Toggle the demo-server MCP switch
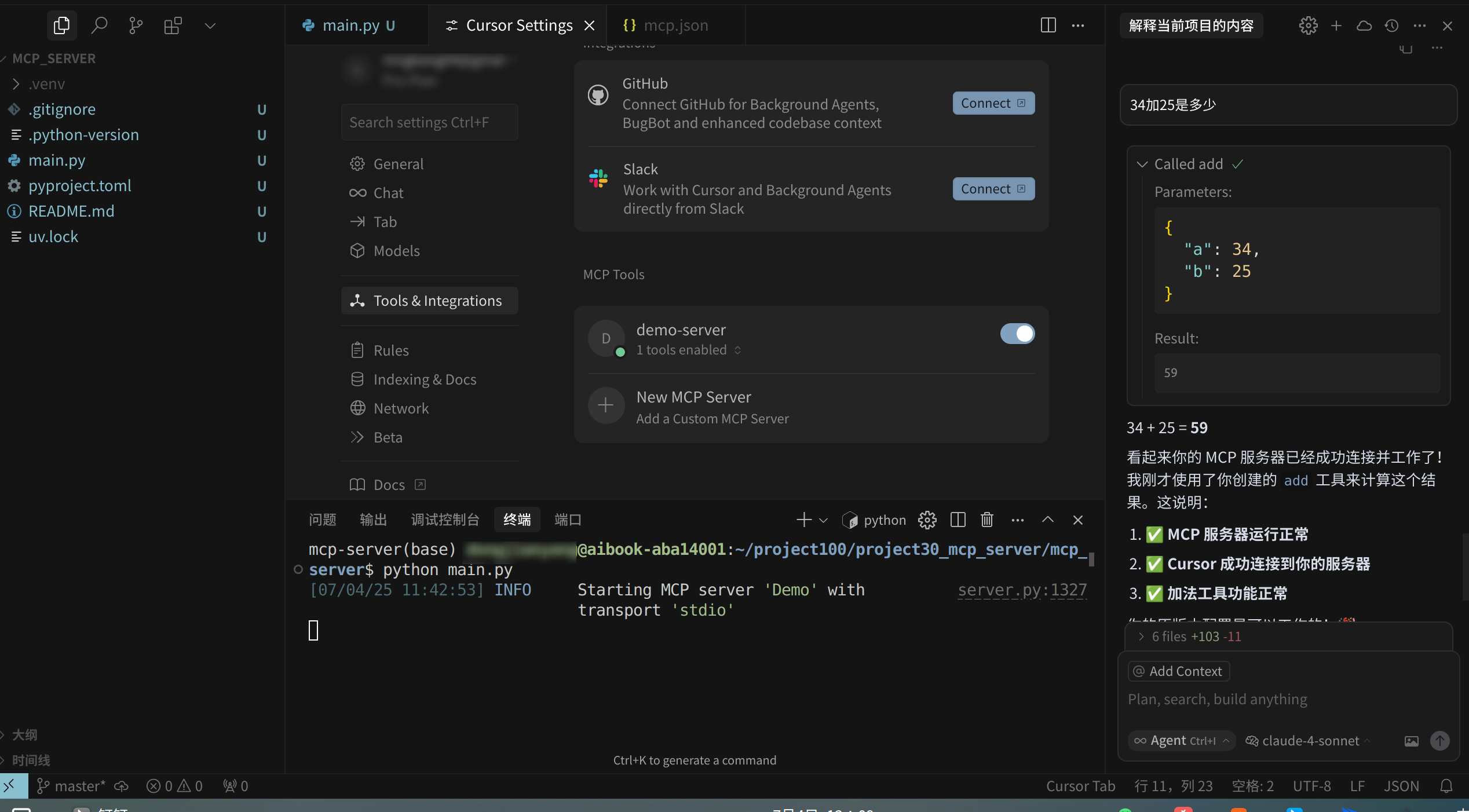1469x812 pixels. (1017, 334)
